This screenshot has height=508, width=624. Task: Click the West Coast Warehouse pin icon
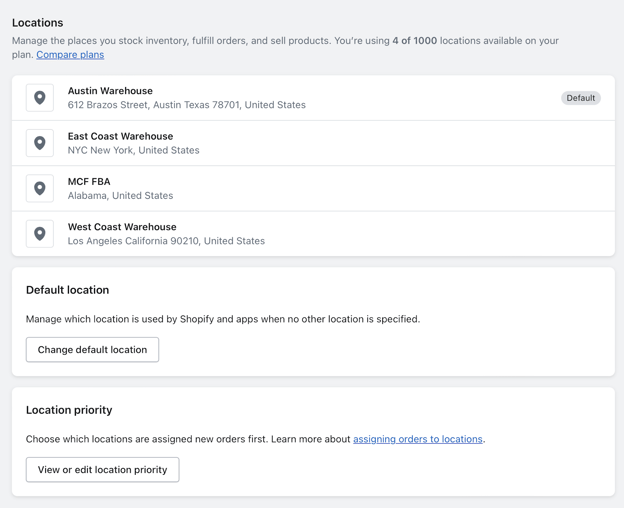click(x=40, y=234)
